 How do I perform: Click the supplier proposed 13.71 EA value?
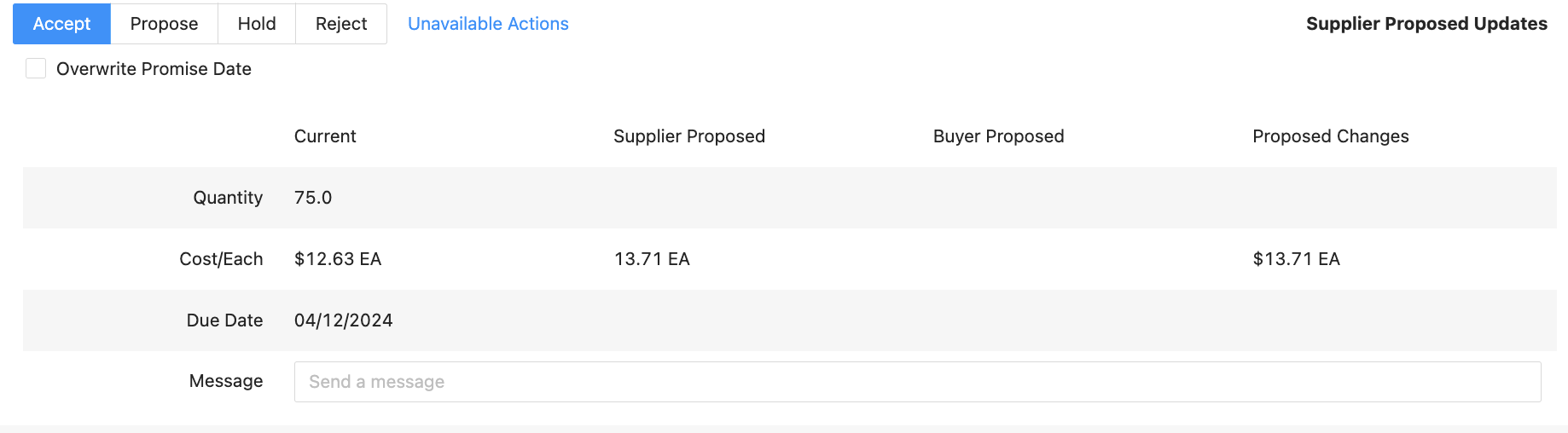[x=652, y=259]
